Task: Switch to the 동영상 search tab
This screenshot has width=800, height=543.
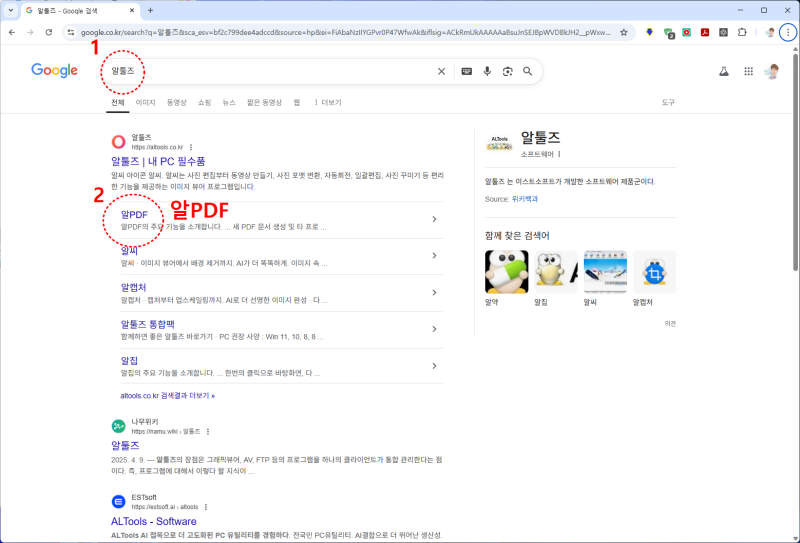Action: (177, 103)
